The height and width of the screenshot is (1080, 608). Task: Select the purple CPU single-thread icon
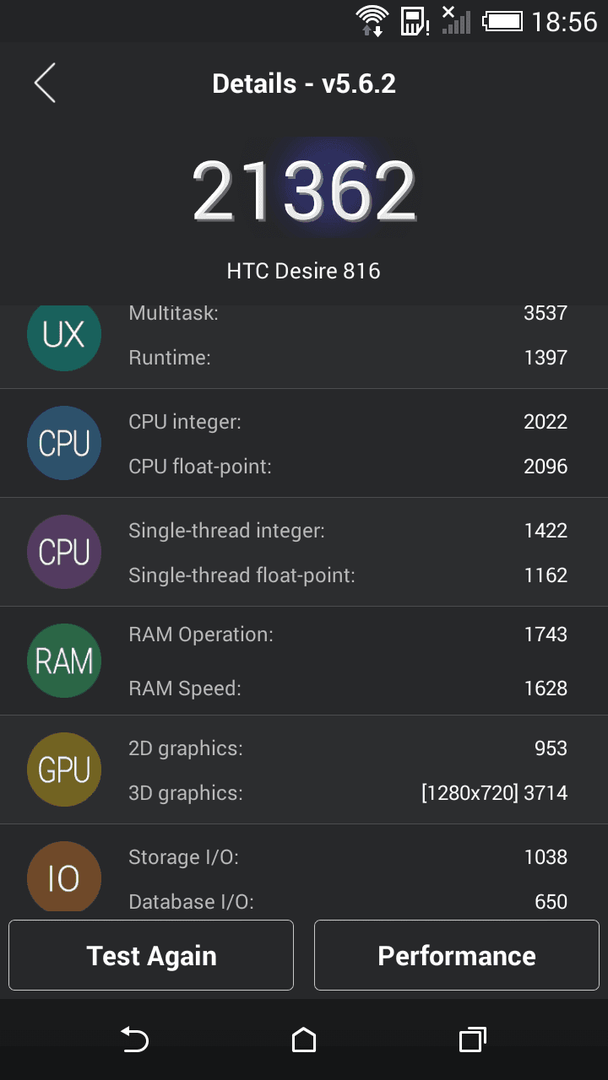pyautogui.click(x=64, y=552)
